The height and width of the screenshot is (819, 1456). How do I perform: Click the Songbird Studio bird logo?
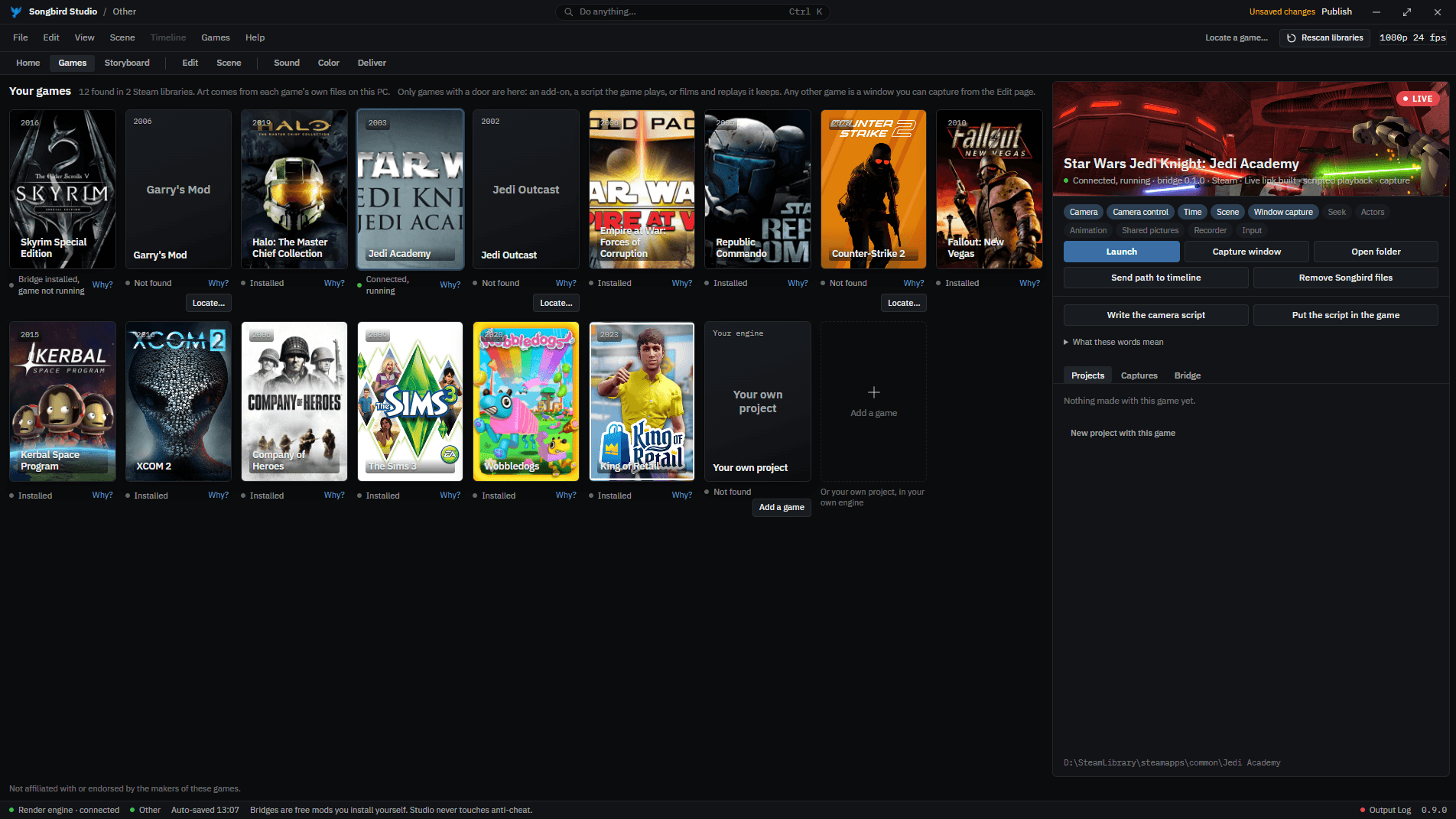click(x=15, y=11)
